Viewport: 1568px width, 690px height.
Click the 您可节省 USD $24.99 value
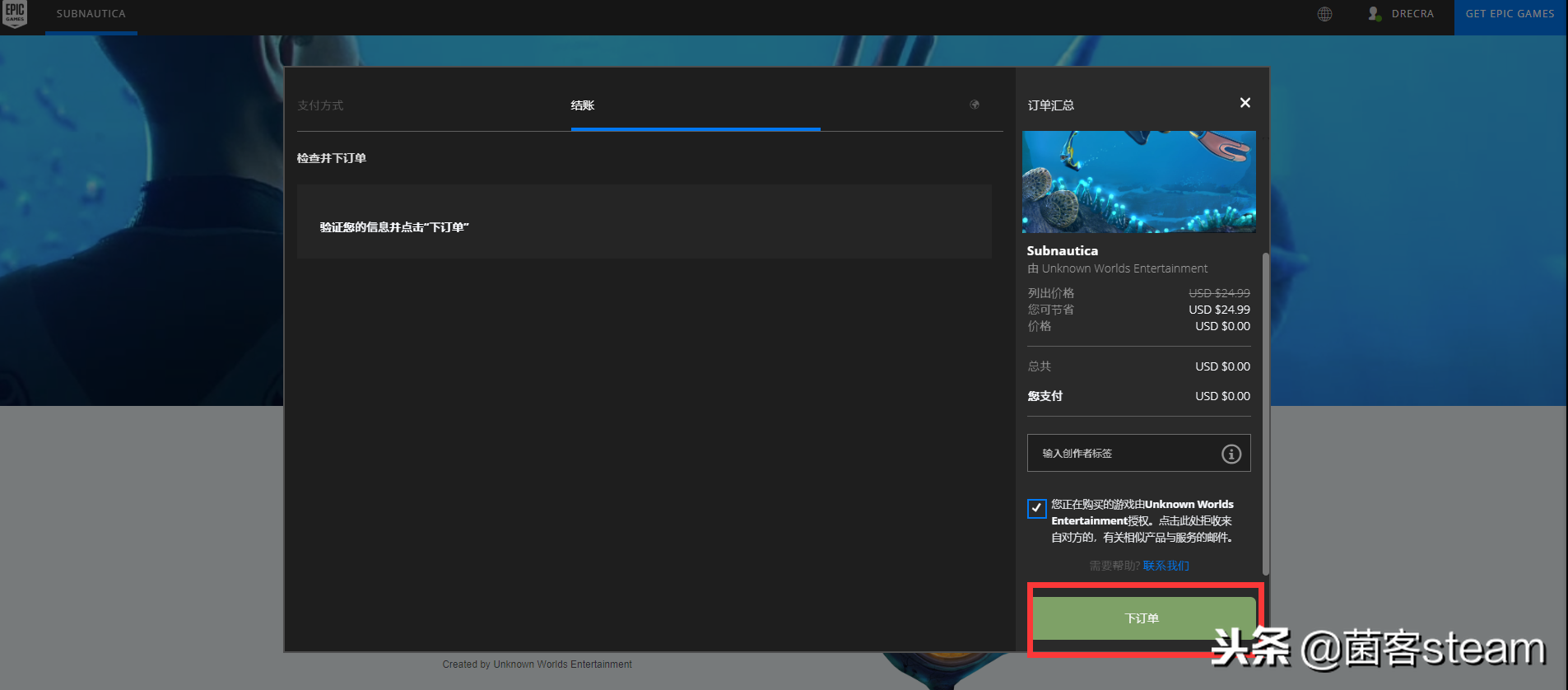[x=1219, y=310]
